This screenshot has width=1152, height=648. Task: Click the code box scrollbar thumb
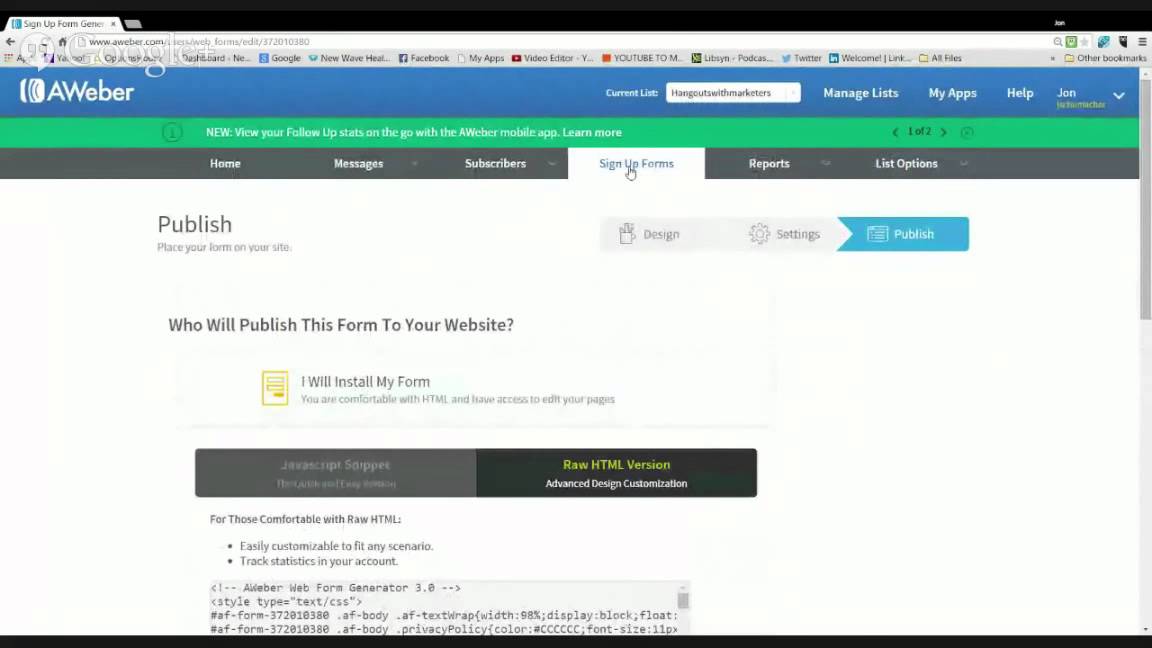point(683,600)
